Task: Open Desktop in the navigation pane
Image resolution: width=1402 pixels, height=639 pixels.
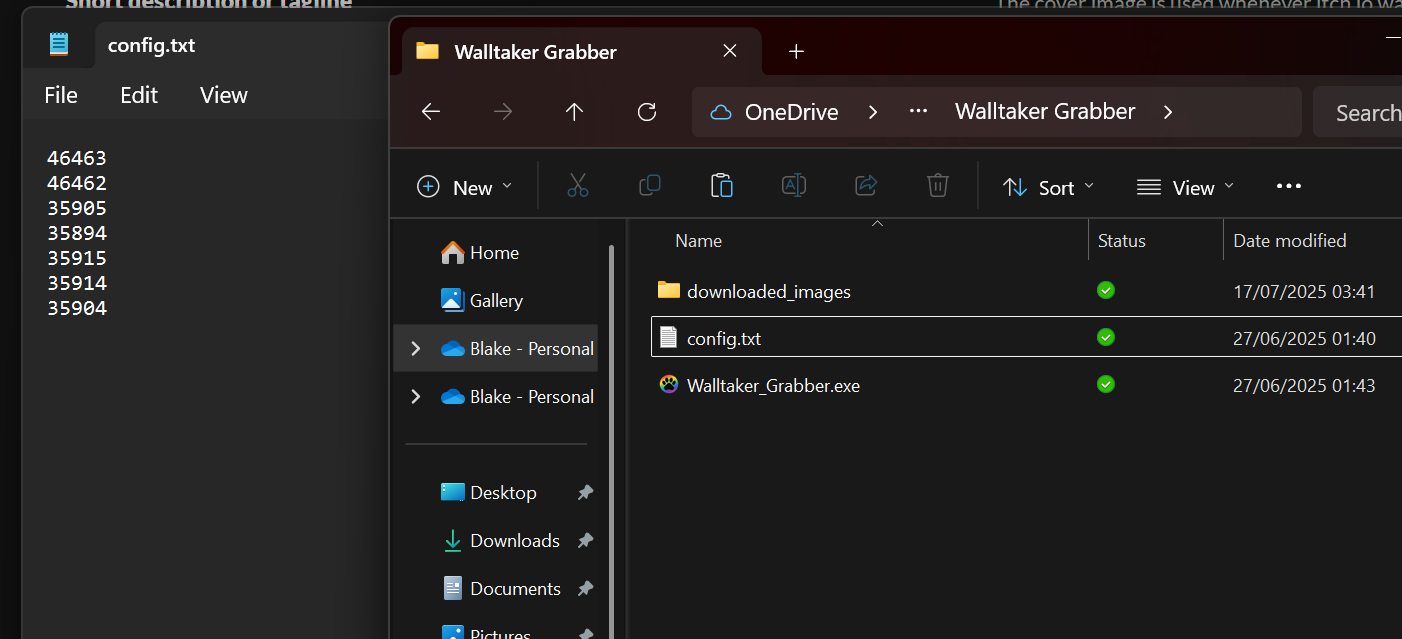Action: point(489,493)
